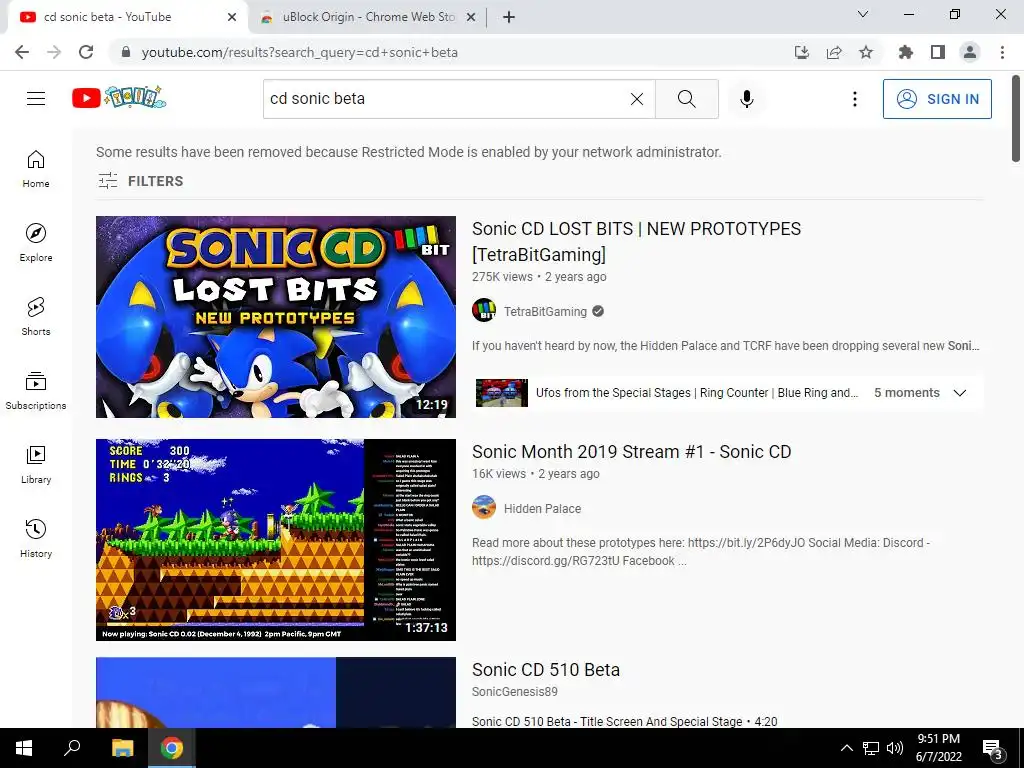This screenshot has height=768, width=1024.
Task: Open the Chrome three-dot menu
Action: point(1002,52)
